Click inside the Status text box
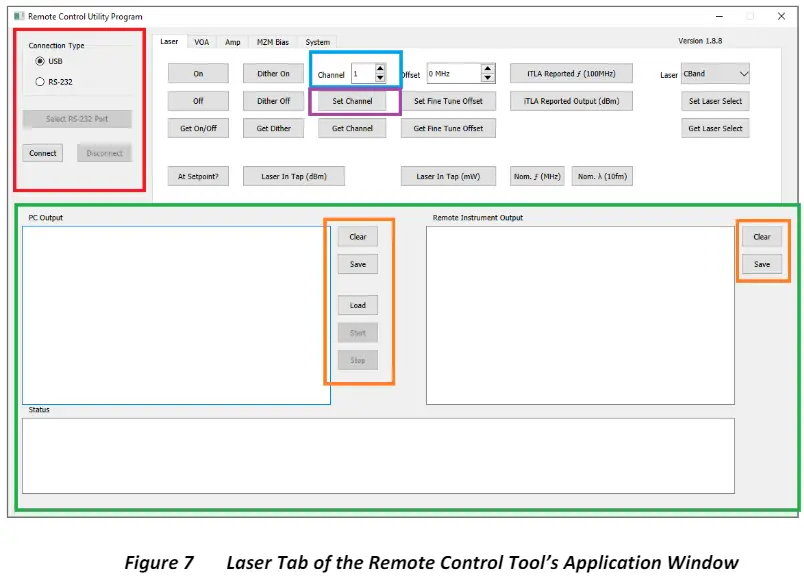The height and width of the screenshot is (582, 804). [x=378, y=456]
